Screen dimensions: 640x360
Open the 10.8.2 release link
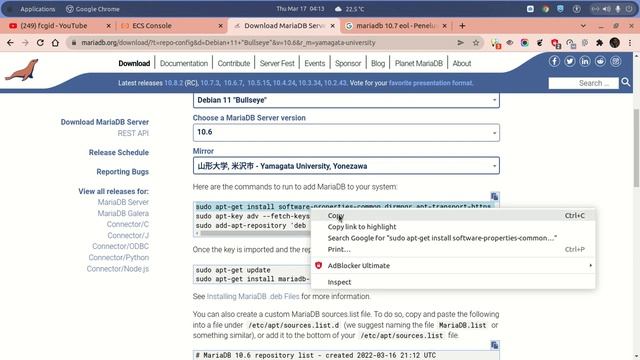(x=173, y=83)
